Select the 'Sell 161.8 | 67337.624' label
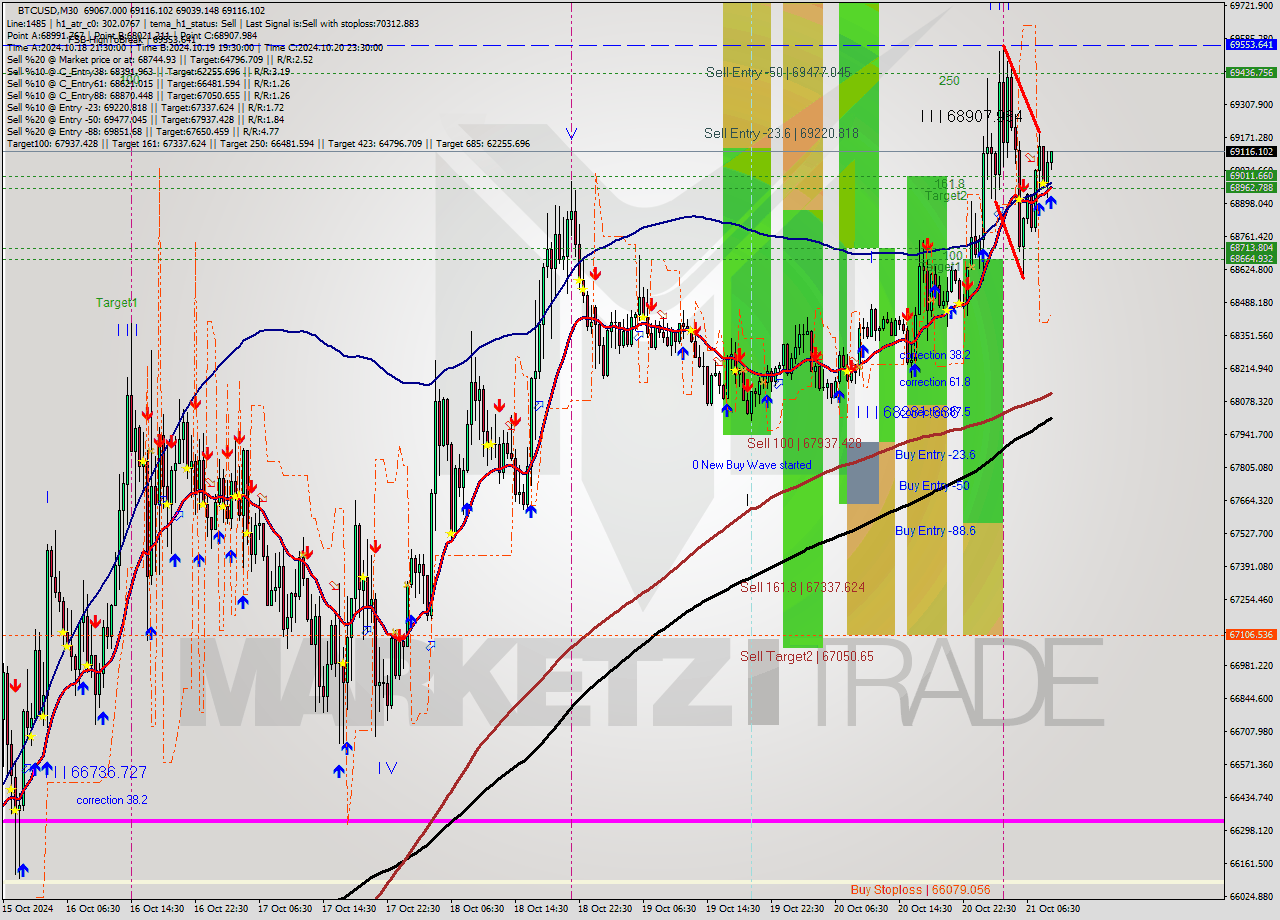The image size is (1280, 920). pyautogui.click(x=802, y=587)
